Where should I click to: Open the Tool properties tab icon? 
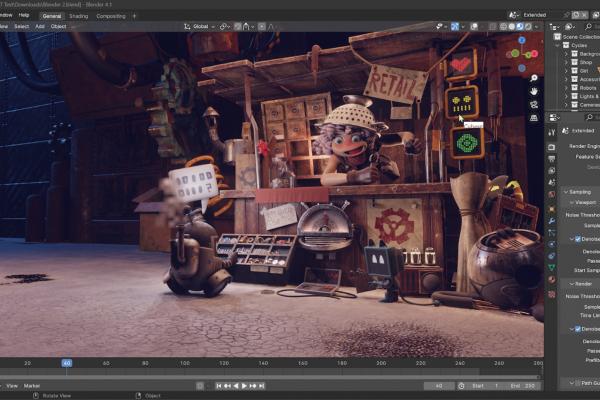tap(551, 132)
